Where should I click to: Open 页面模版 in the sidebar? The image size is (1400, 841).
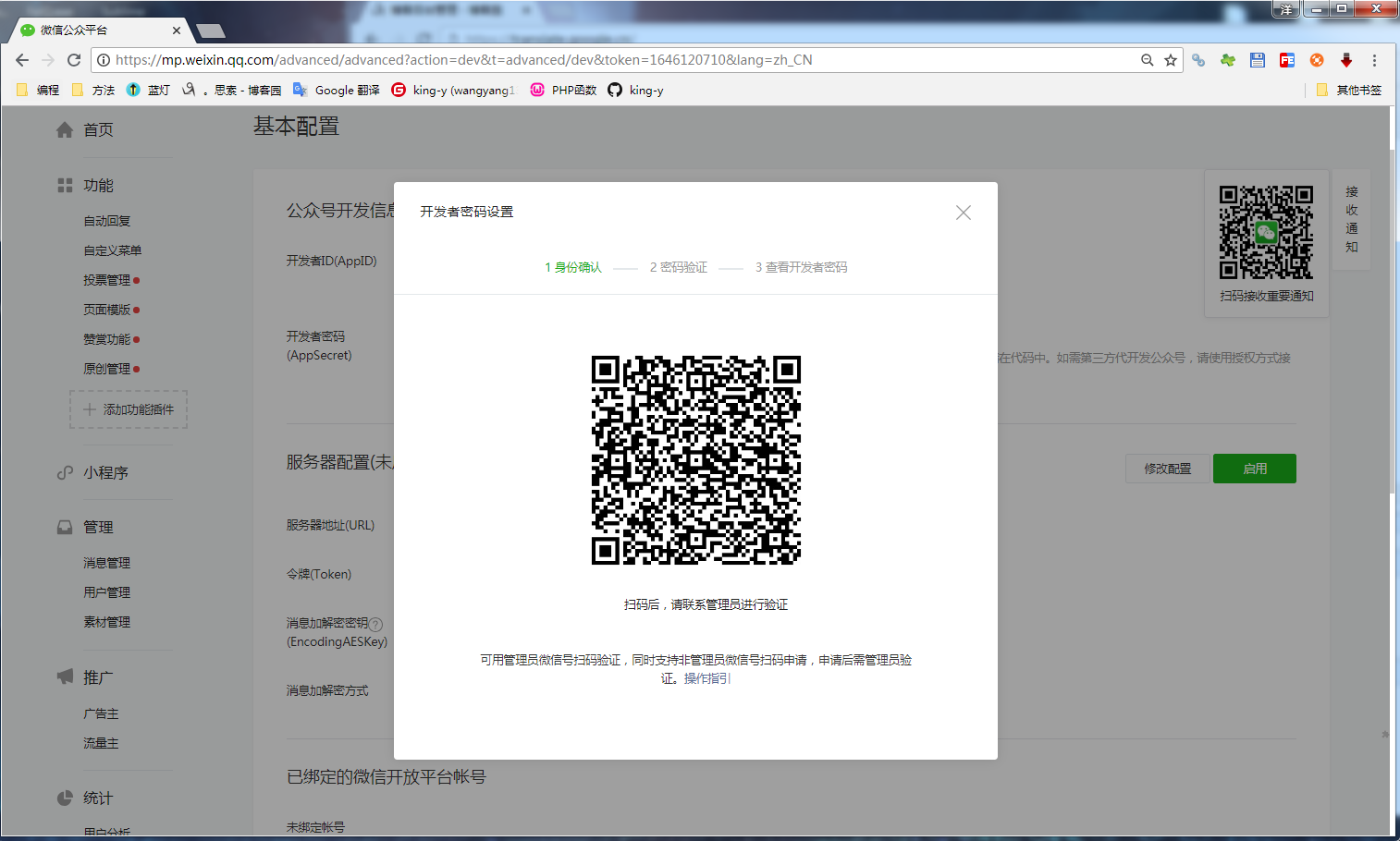(107, 310)
